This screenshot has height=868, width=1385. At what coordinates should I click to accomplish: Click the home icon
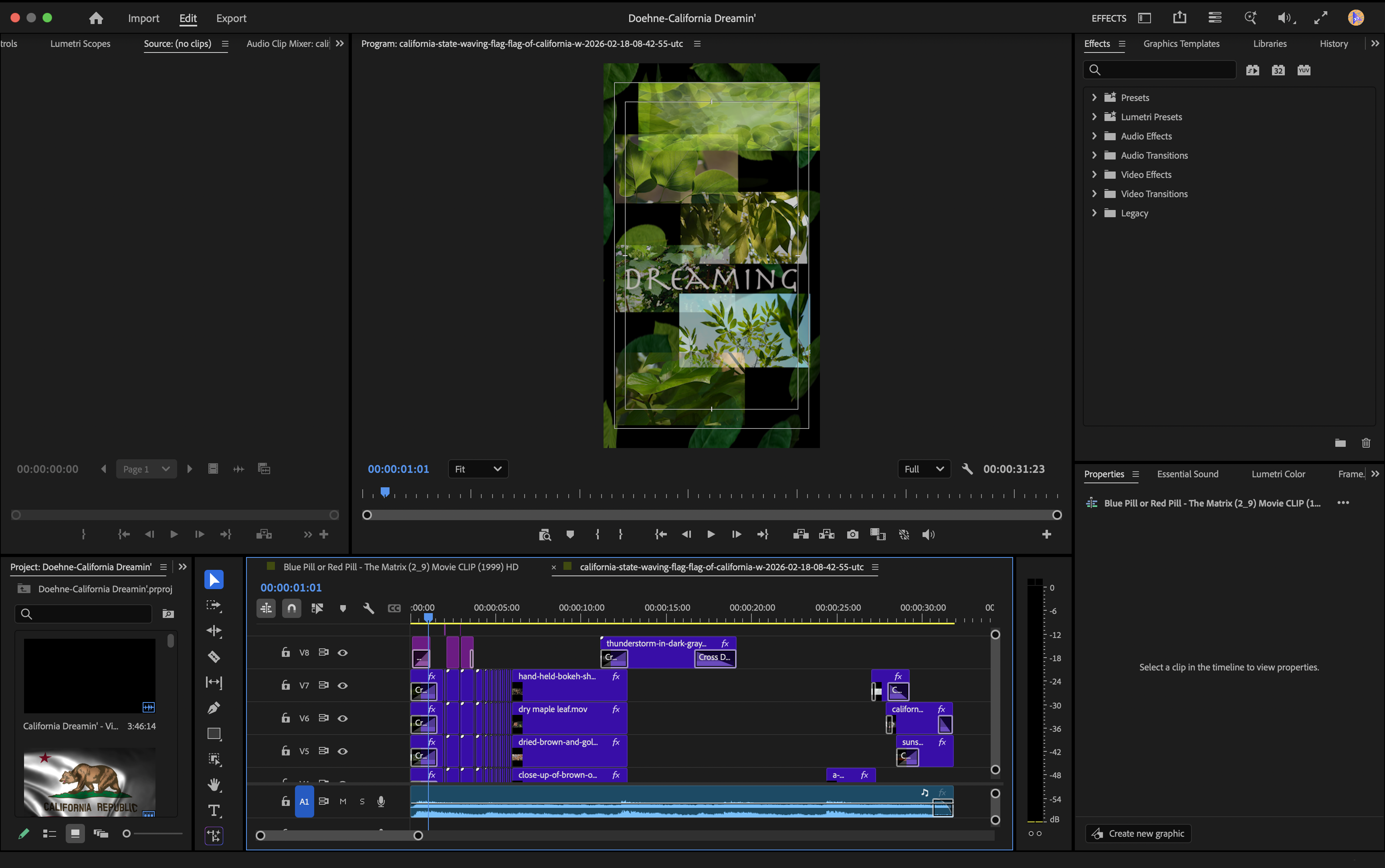96,18
